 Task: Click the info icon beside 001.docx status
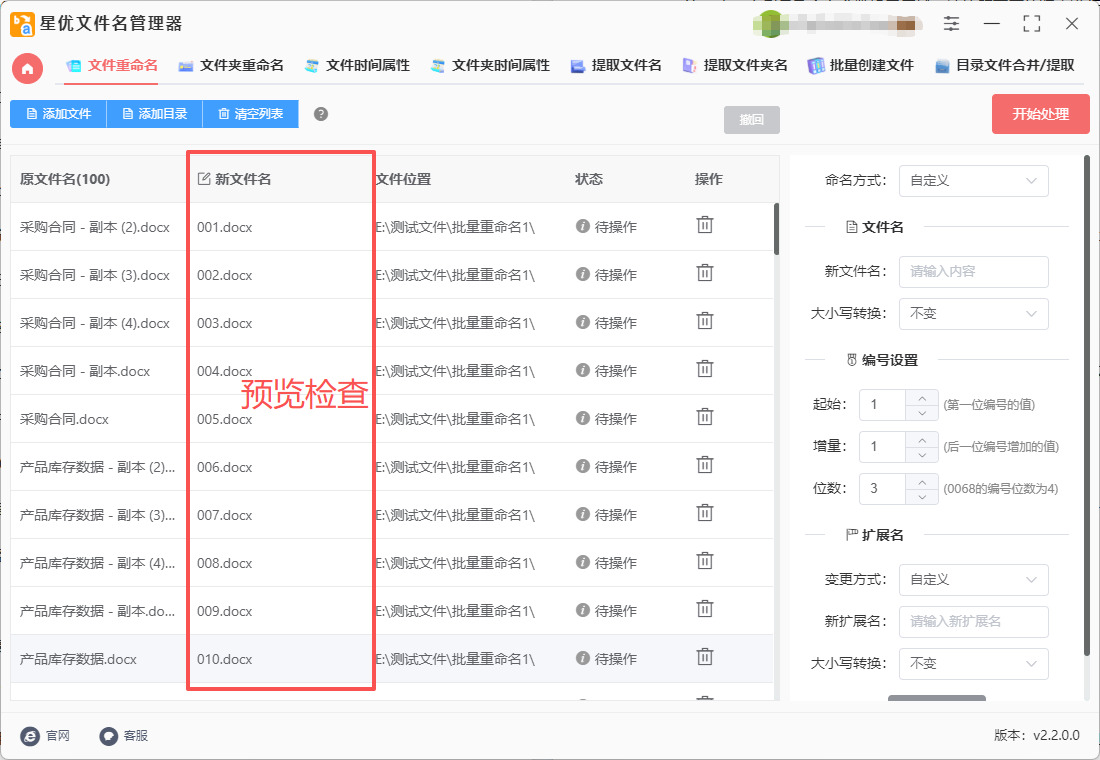coord(583,226)
